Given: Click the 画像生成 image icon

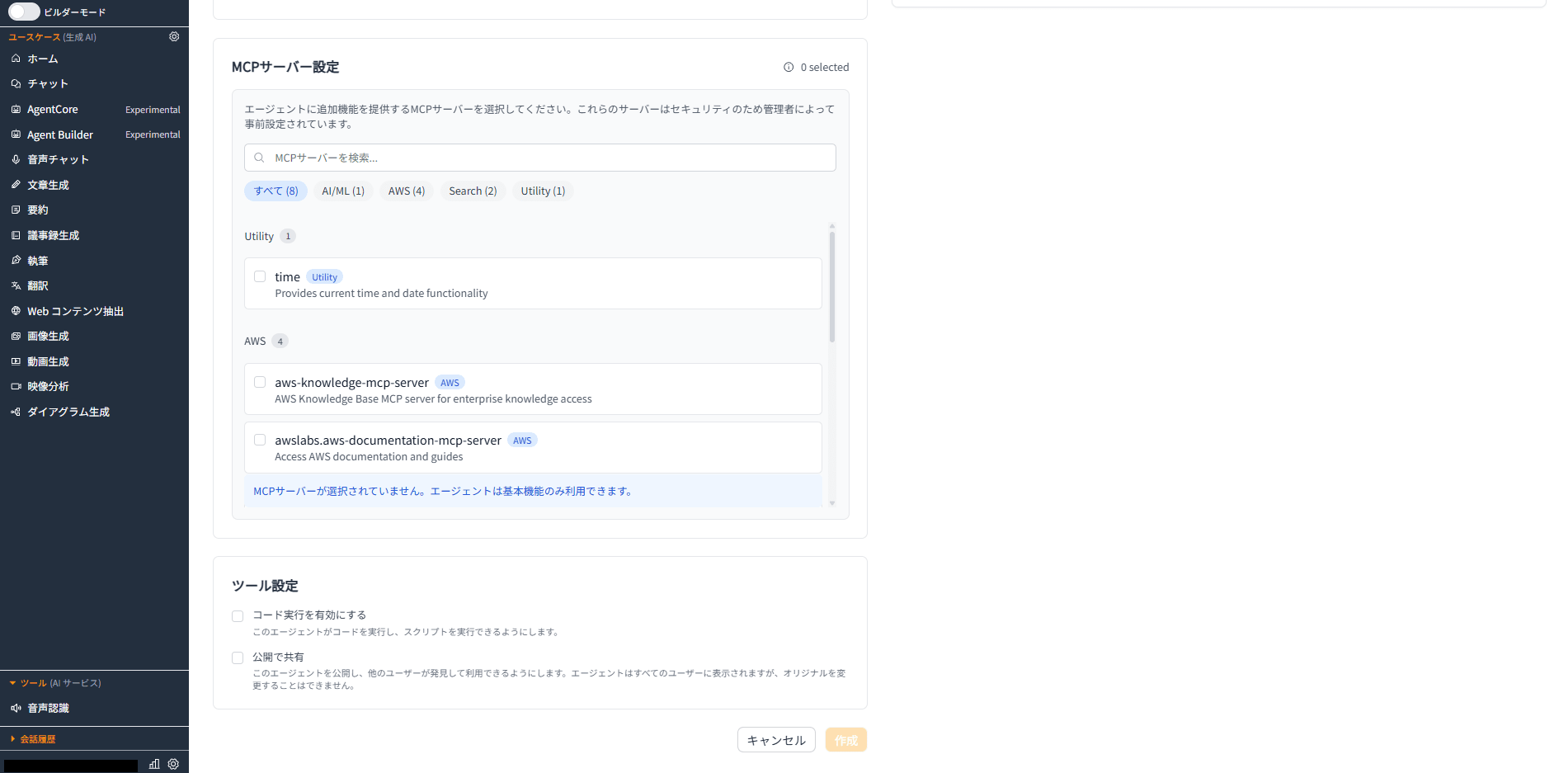Looking at the screenshot, I should tap(16, 337).
